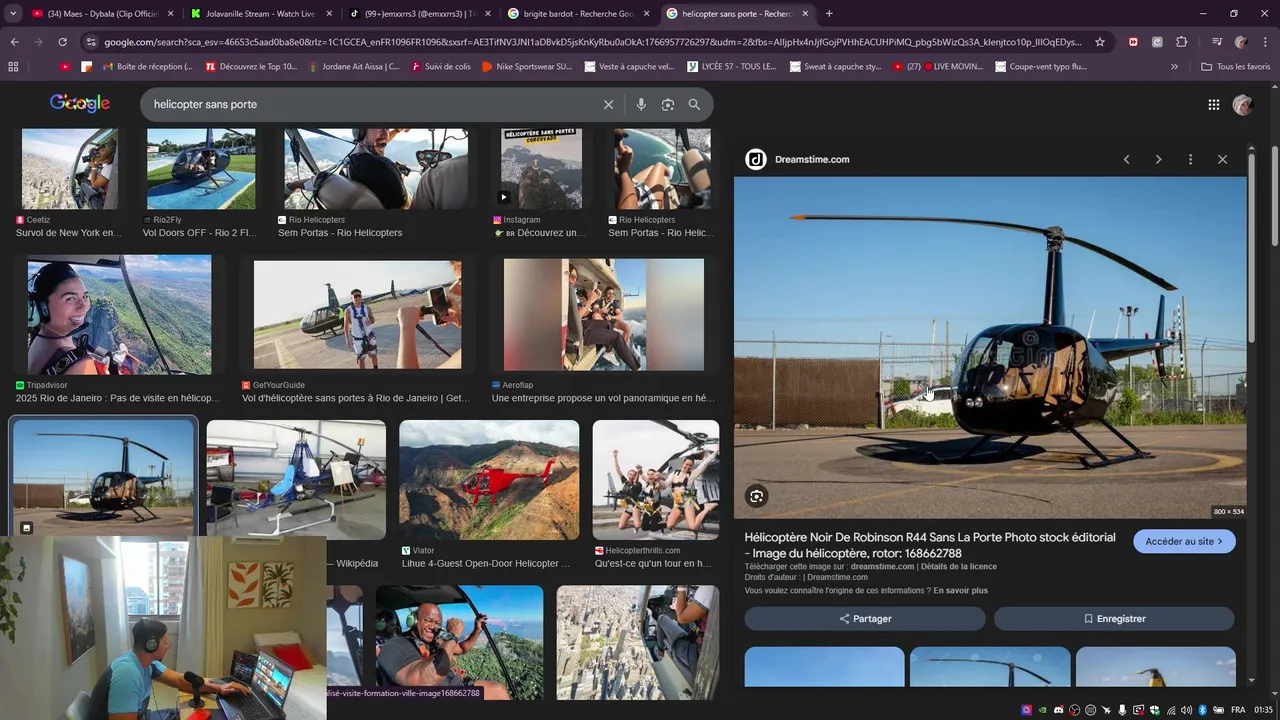The height and width of the screenshot is (720, 1280).
Task: Open the Google account profile avatar
Action: [1243, 105]
